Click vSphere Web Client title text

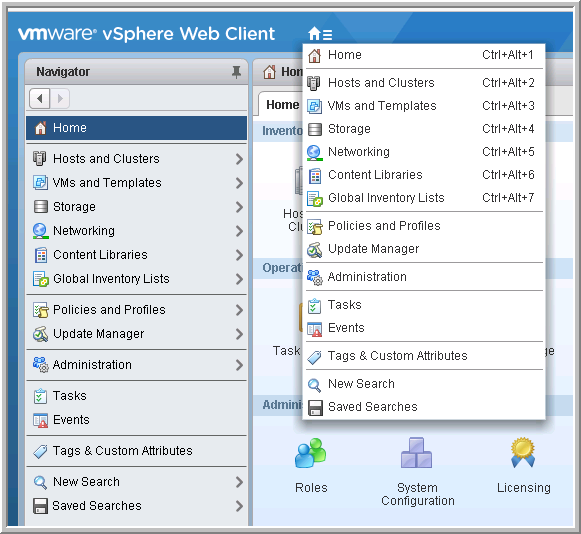click(189, 34)
